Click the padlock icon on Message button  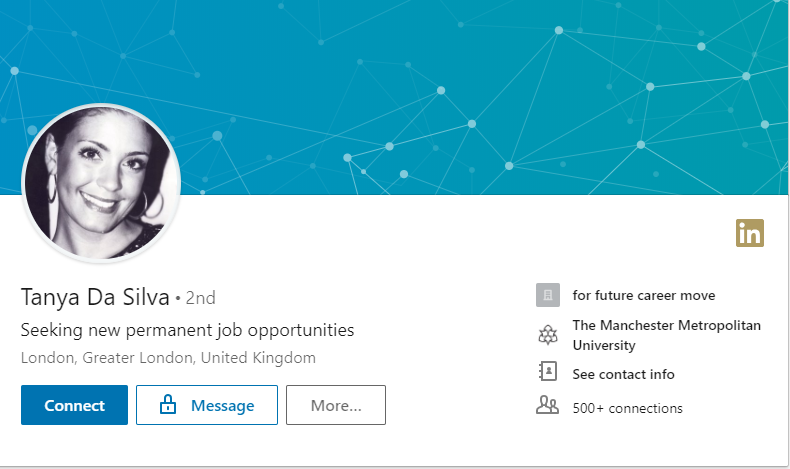pos(167,405)
